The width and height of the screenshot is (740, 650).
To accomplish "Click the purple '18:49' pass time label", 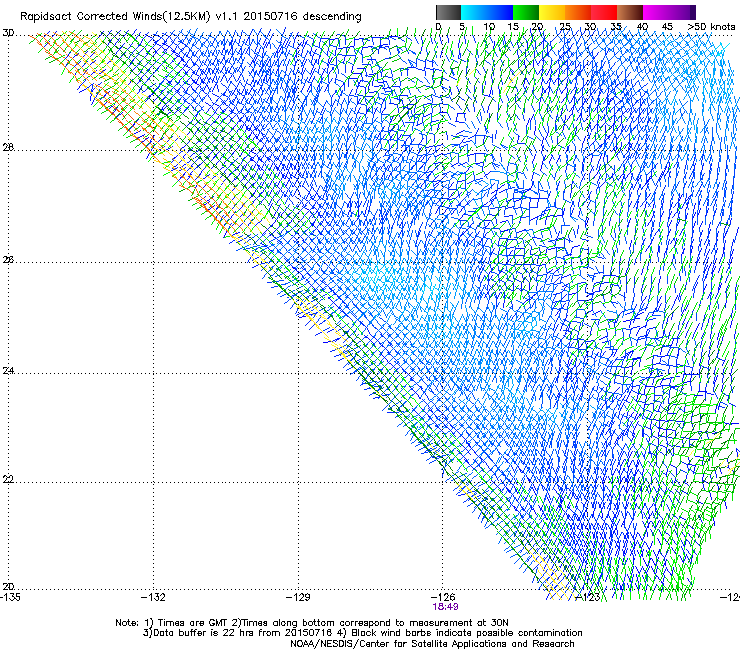I will tap(445, 607).
